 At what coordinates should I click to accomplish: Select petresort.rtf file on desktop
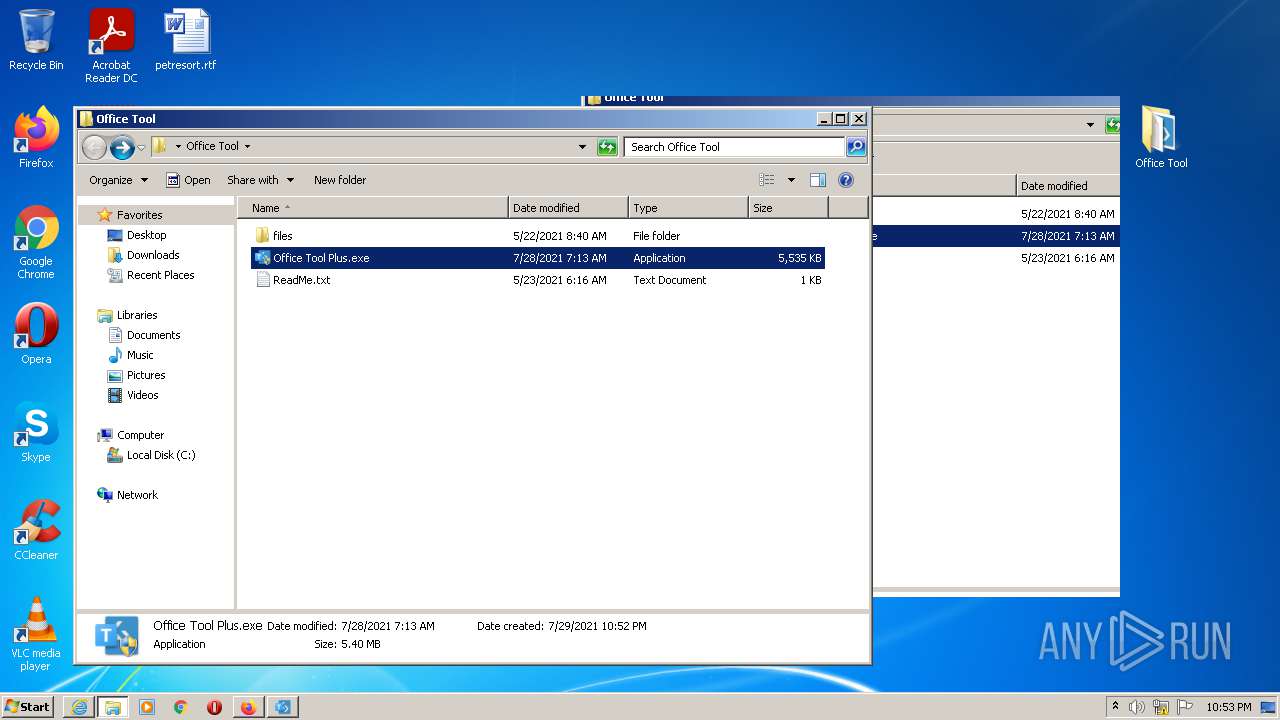(x=185, y=40)
